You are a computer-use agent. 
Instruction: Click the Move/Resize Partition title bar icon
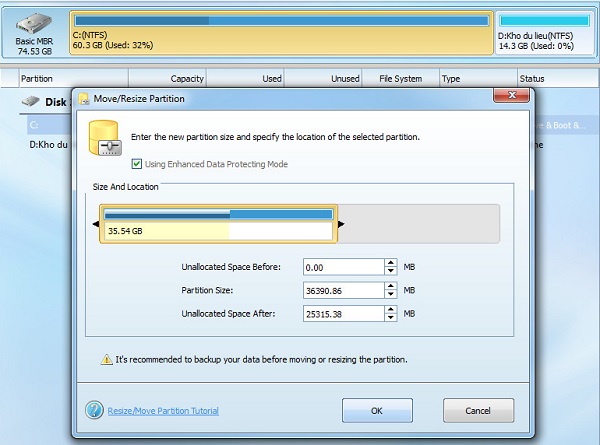(85, 99)
